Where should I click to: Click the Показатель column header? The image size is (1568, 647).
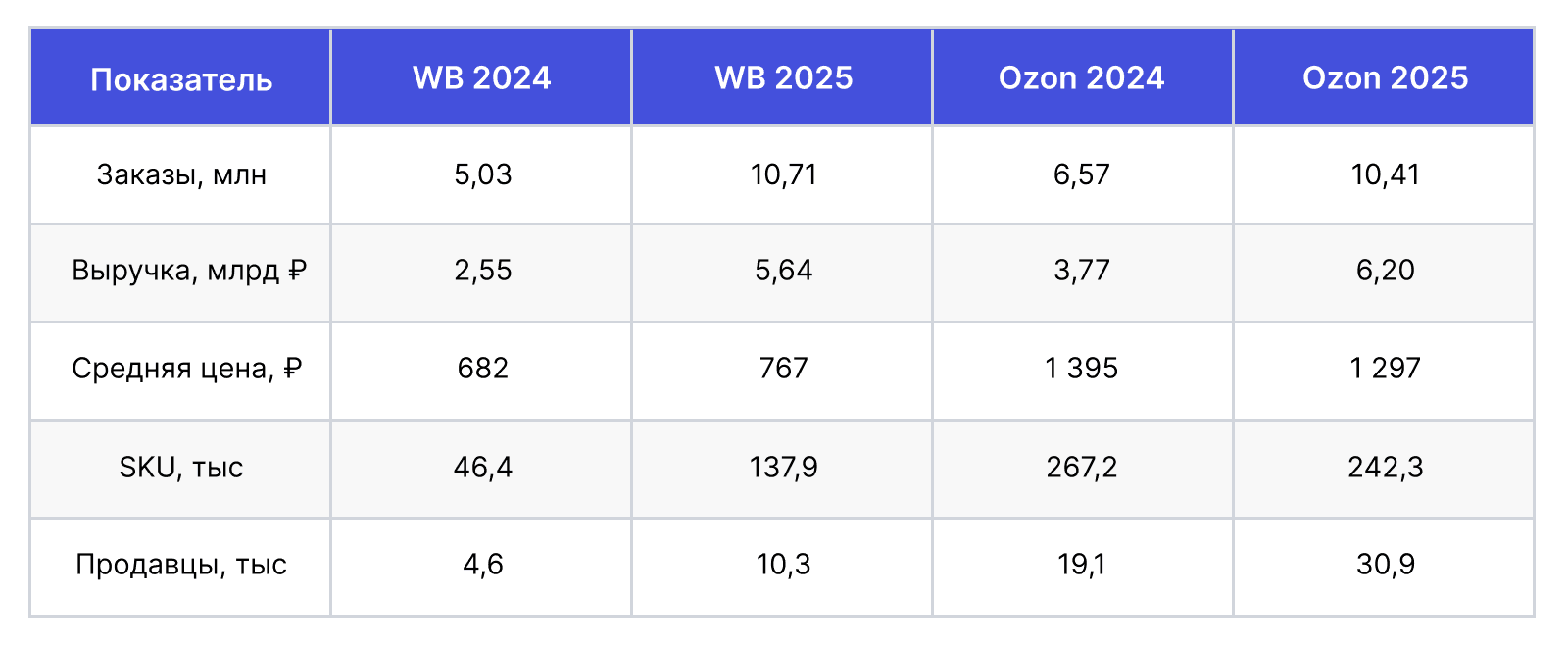pos(181,78)
